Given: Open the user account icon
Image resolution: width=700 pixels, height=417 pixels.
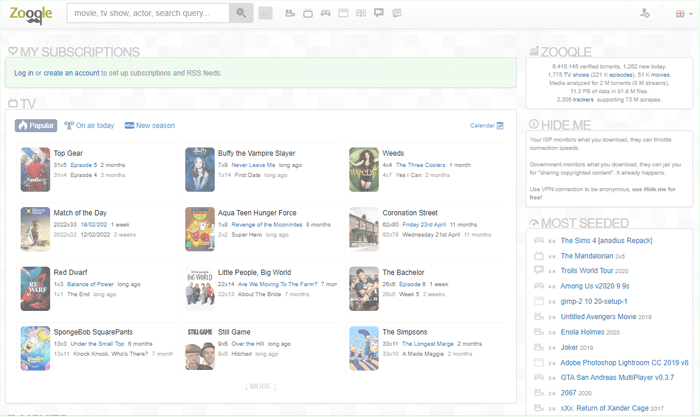Looking at the screenshot, I should coord(645,13).
